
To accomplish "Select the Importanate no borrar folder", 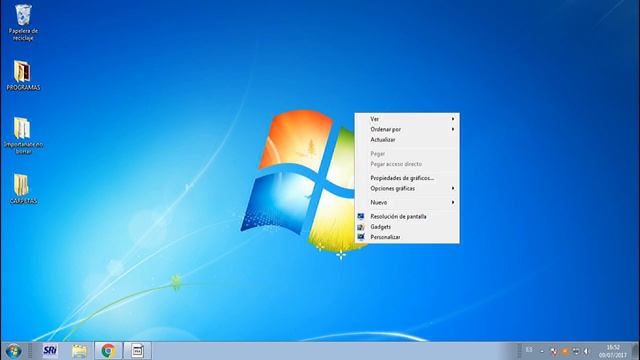I will 23,135.
